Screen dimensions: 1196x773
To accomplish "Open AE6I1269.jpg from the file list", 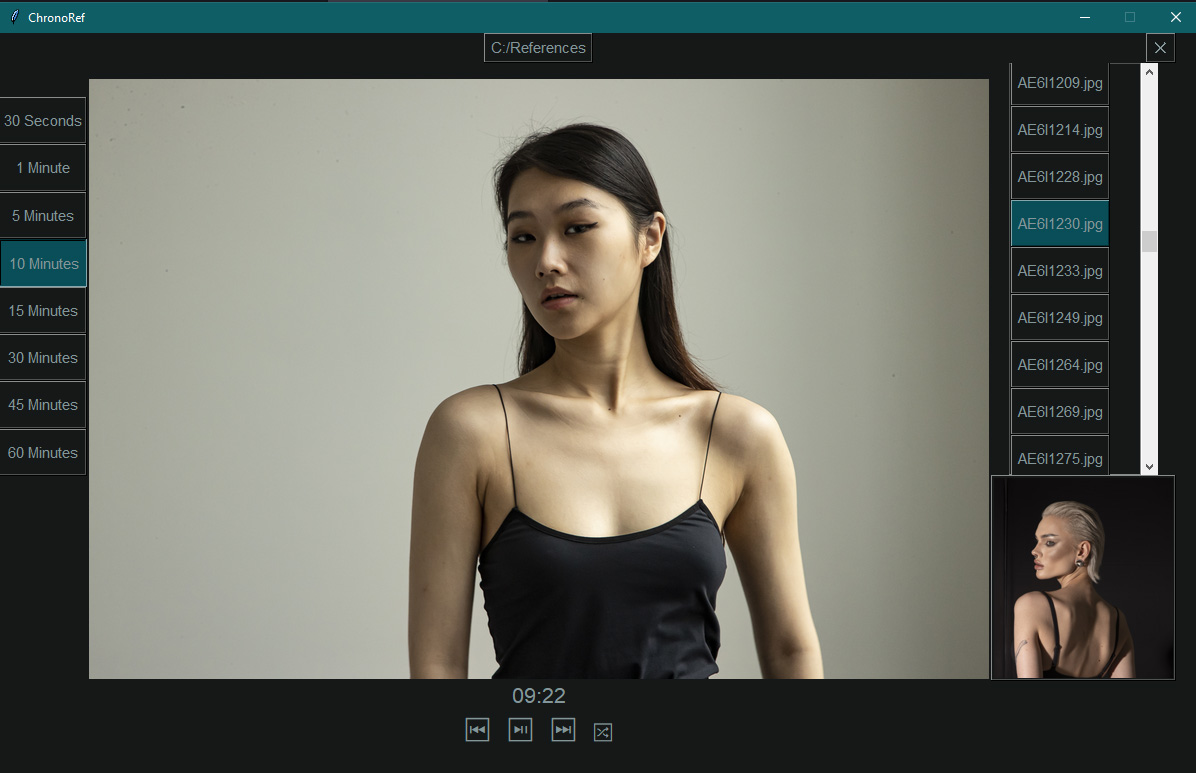I will pyautogui.click(x=1059, y=411).
